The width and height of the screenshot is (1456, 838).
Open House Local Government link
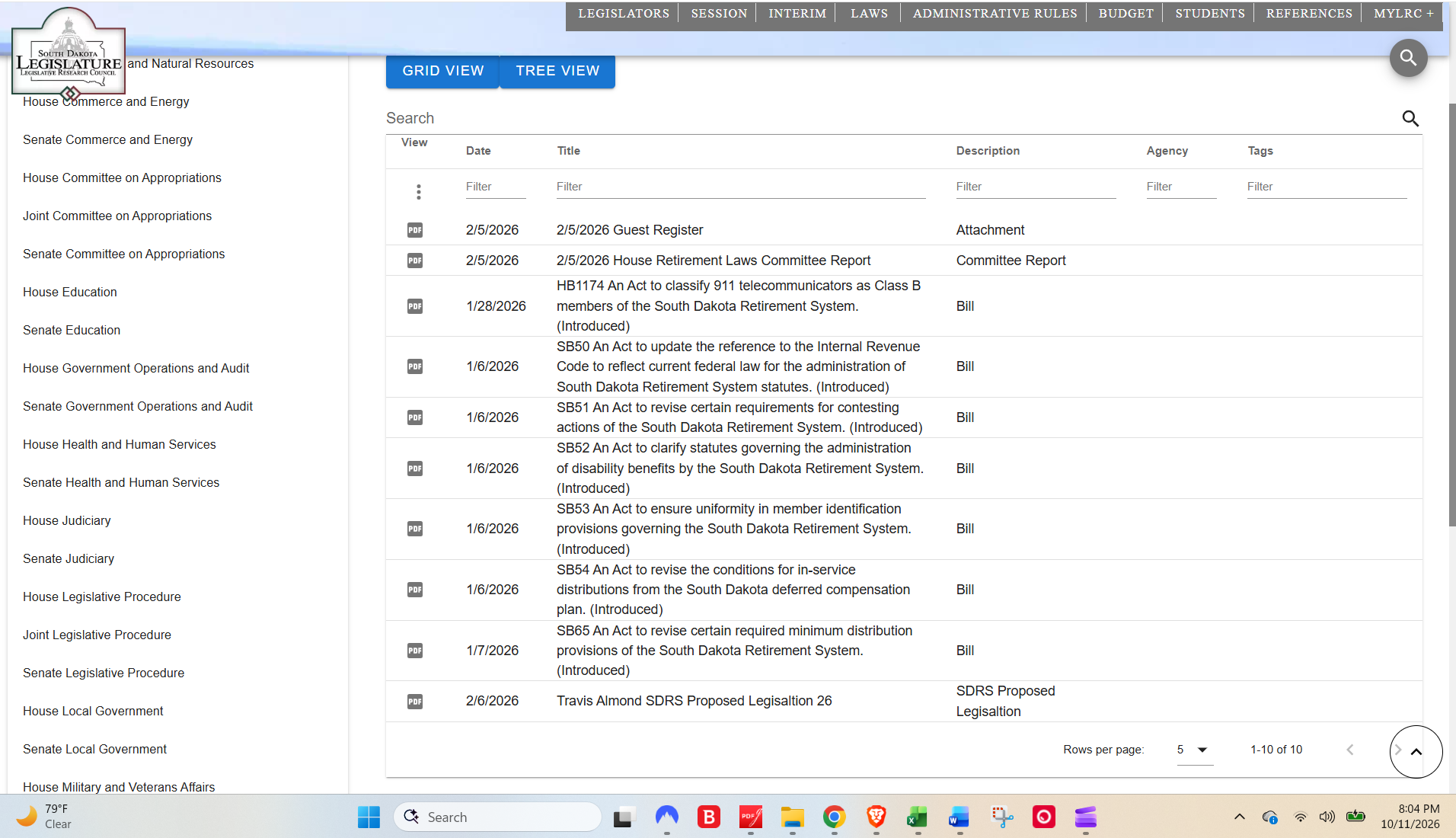[93, 711]
